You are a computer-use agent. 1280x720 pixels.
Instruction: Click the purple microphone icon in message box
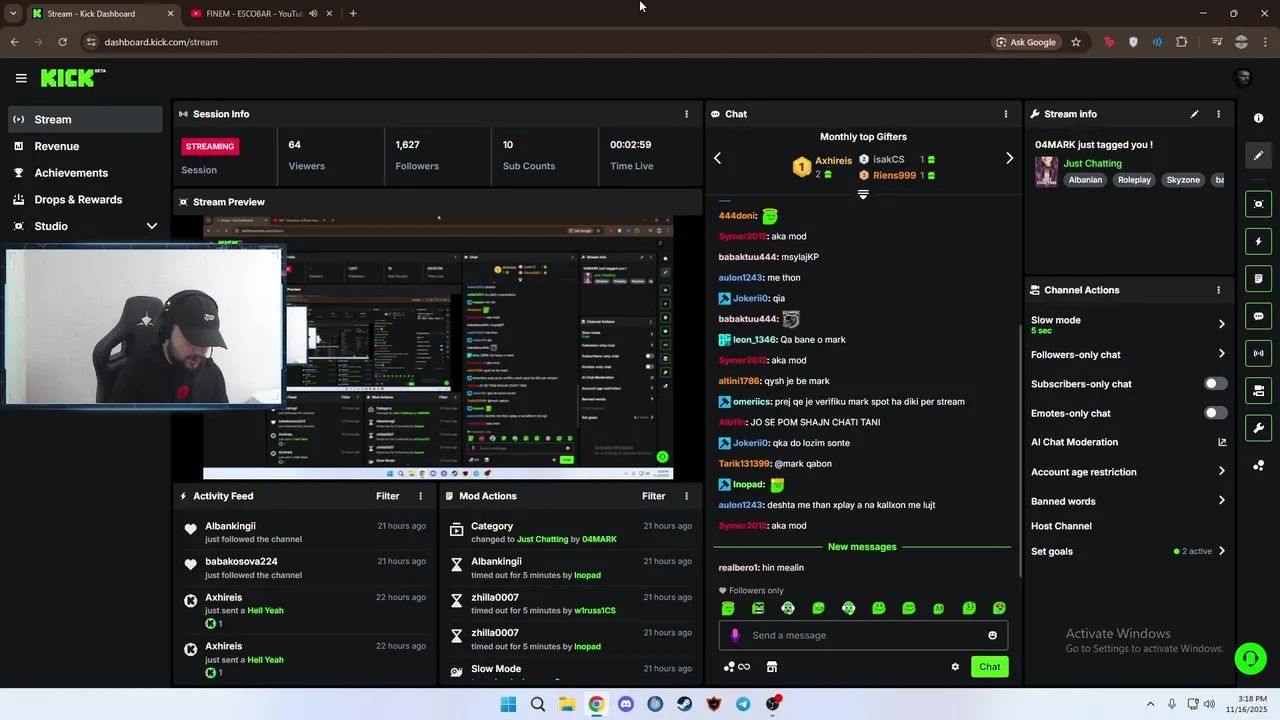point(735,635)
